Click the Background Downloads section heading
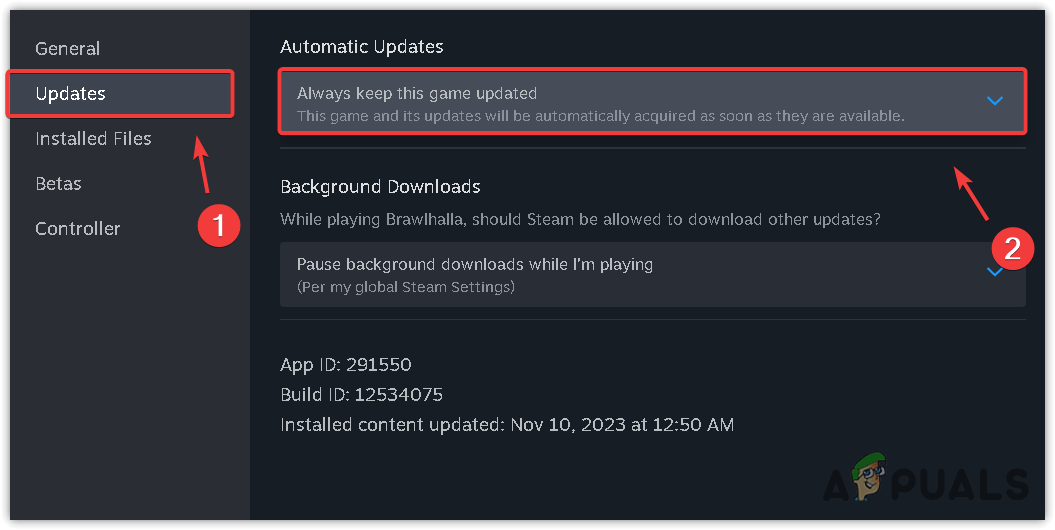This screenshot has height=530, width=1055. pos(380,187)
